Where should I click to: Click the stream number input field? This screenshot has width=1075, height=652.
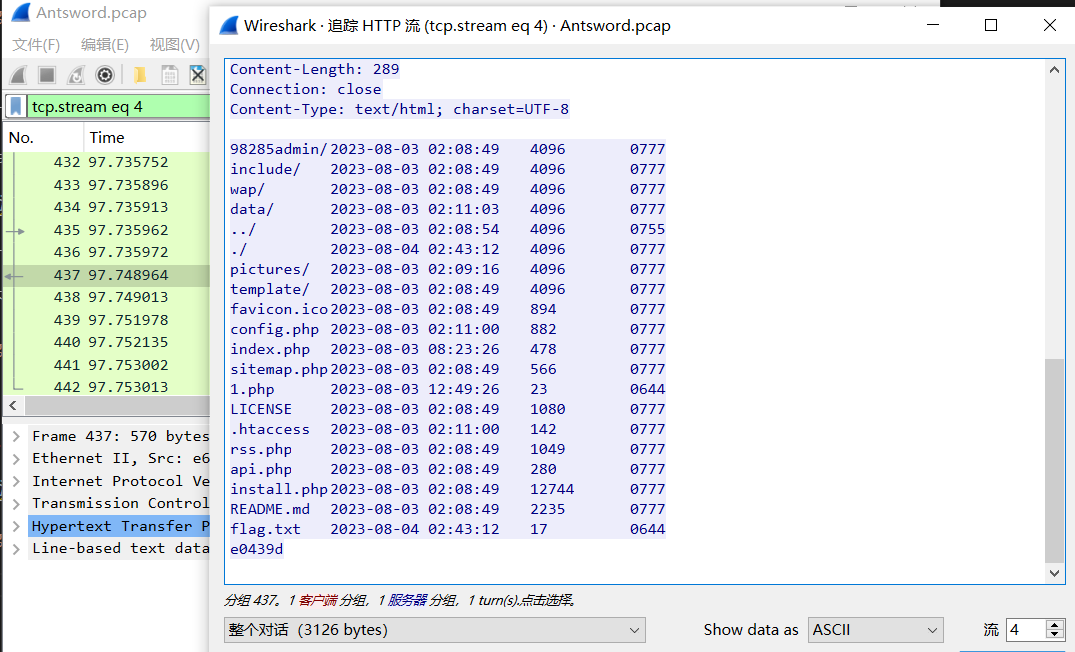tap(1025, 630)
